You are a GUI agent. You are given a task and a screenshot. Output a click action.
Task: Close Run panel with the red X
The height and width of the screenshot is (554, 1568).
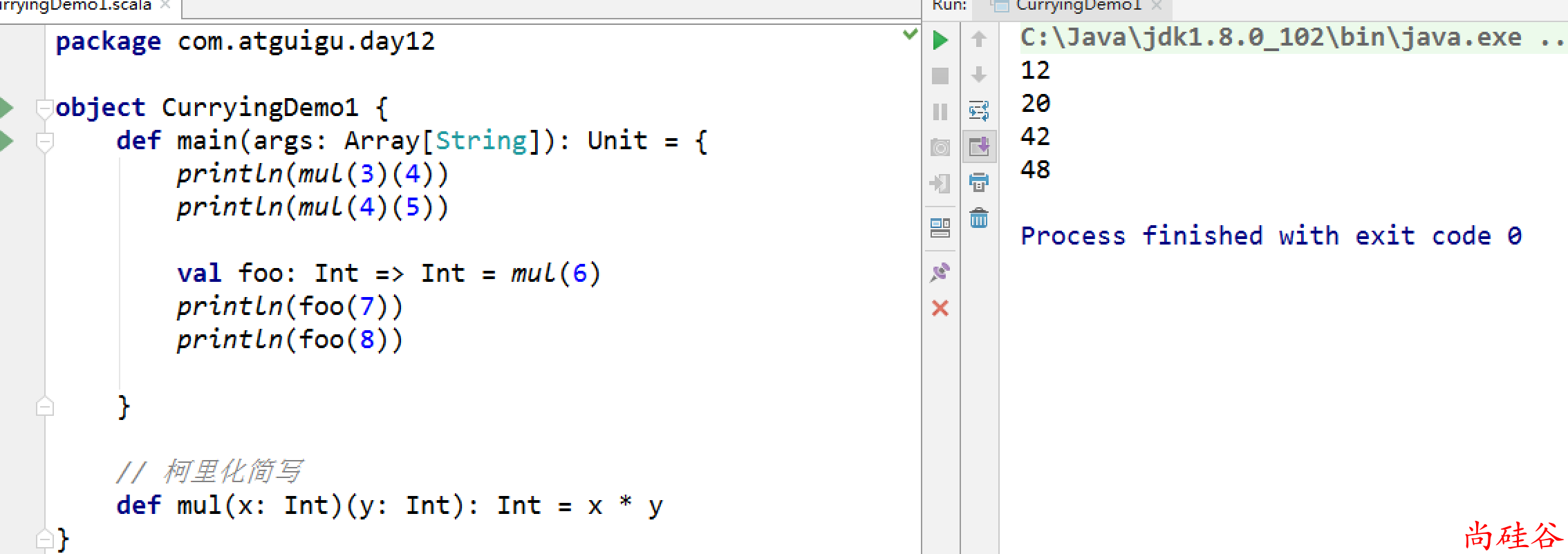coord(940,308)
